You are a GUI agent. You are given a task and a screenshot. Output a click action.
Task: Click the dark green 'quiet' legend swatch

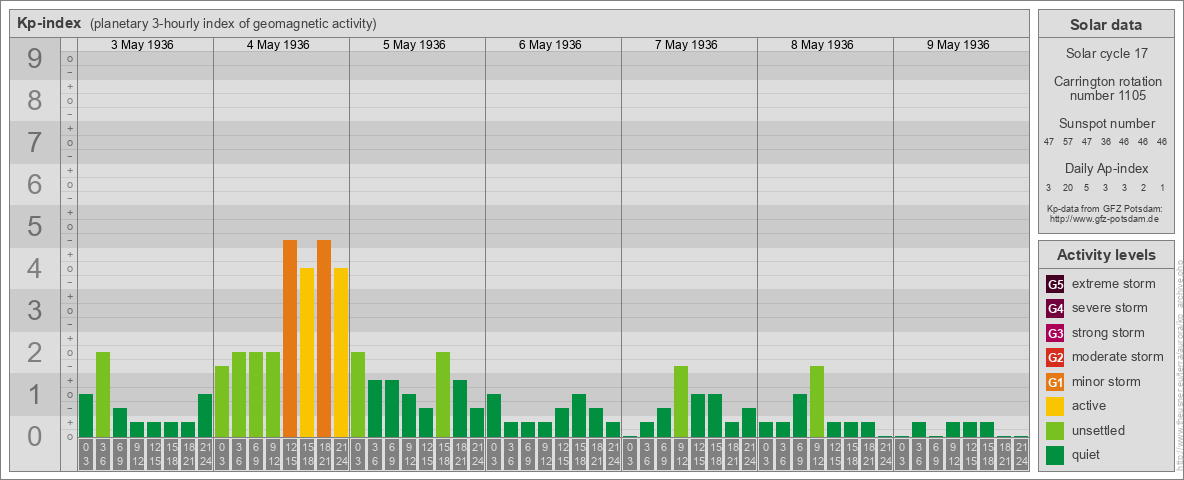pos(1055,455)
